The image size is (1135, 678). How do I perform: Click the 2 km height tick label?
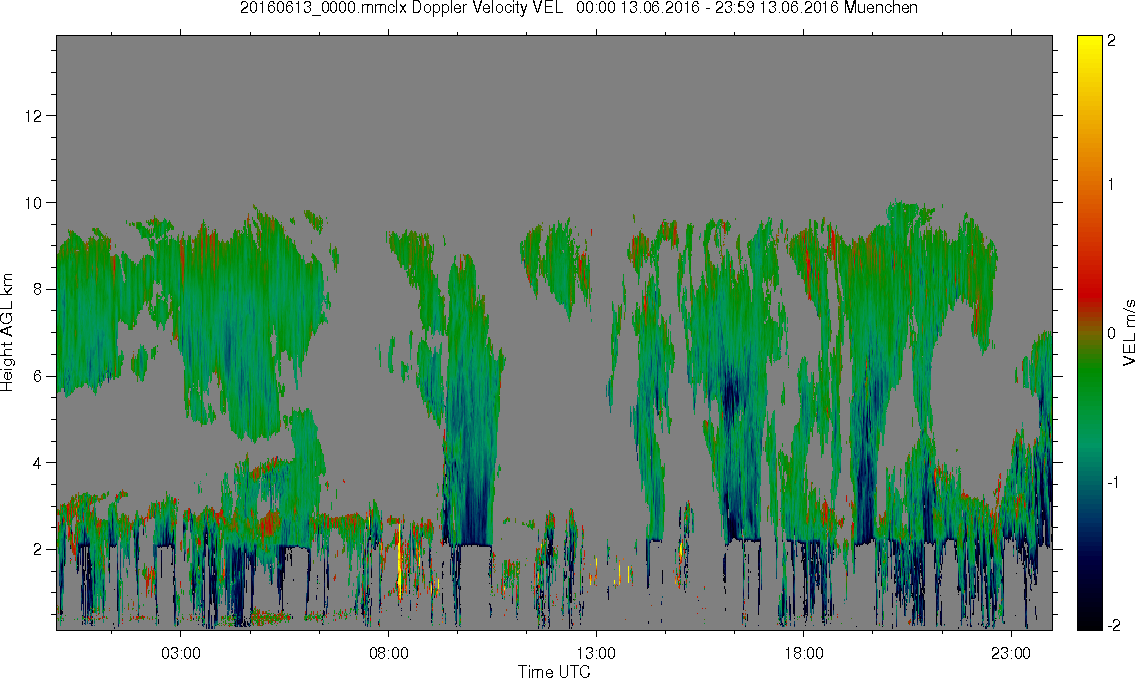[x=38, y=549]
